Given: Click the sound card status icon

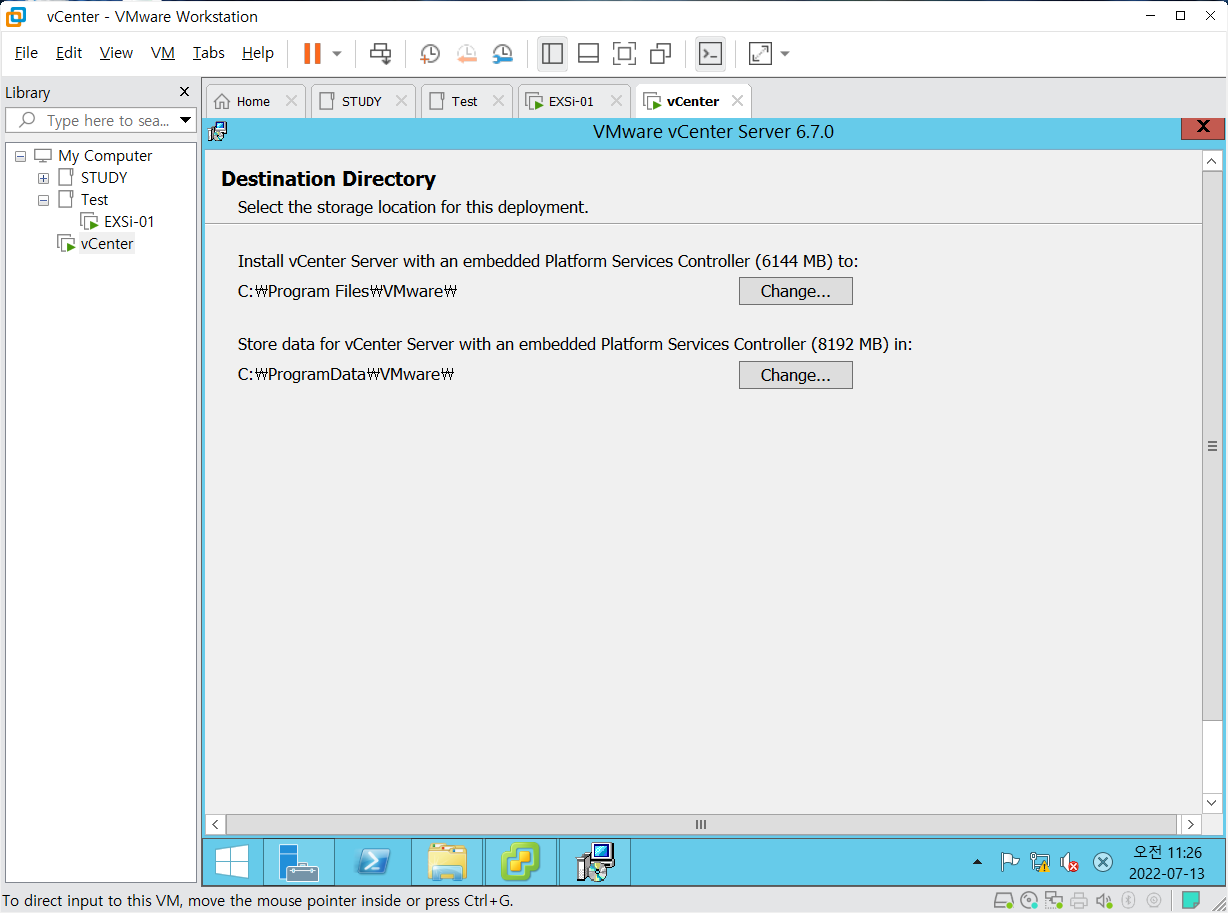Looking at the screenshot, I should click(1104, 901).
